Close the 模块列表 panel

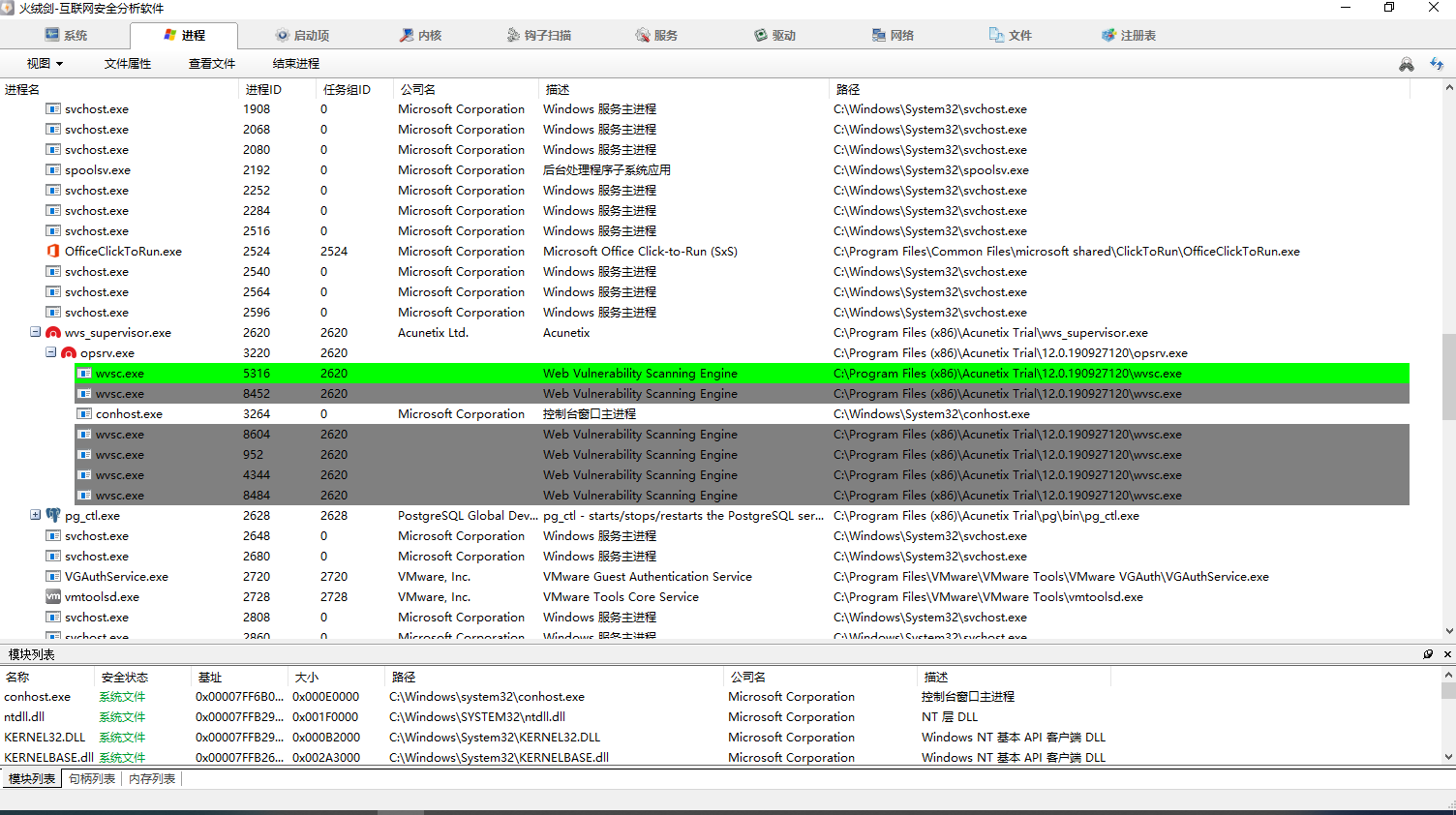[1447, 654]
